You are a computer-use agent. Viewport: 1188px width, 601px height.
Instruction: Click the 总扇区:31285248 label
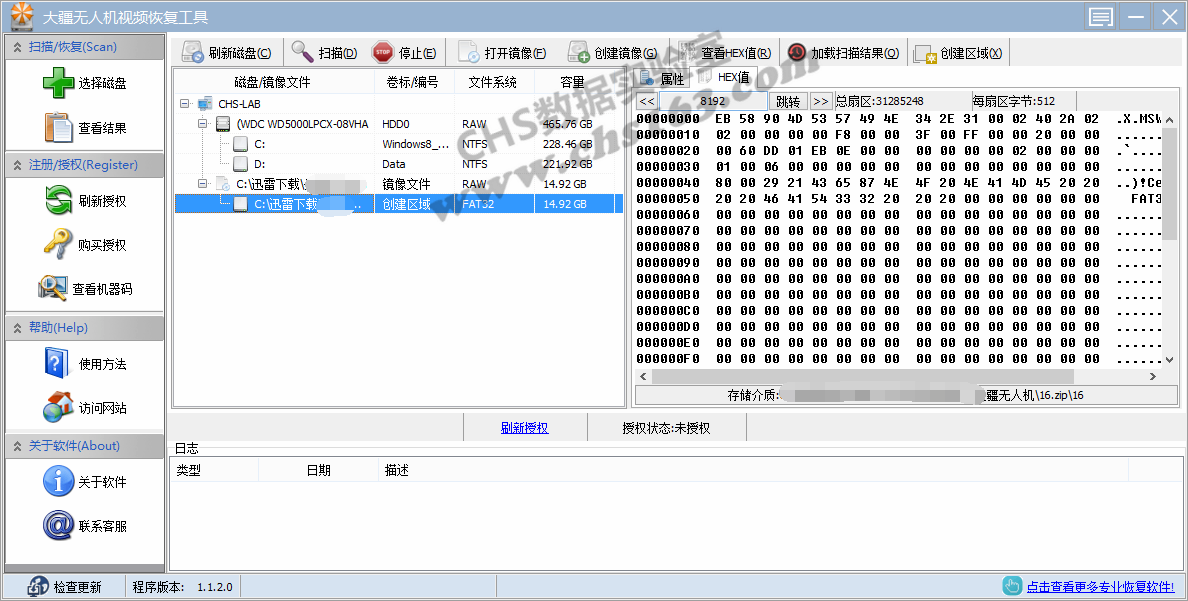[880, 101]
